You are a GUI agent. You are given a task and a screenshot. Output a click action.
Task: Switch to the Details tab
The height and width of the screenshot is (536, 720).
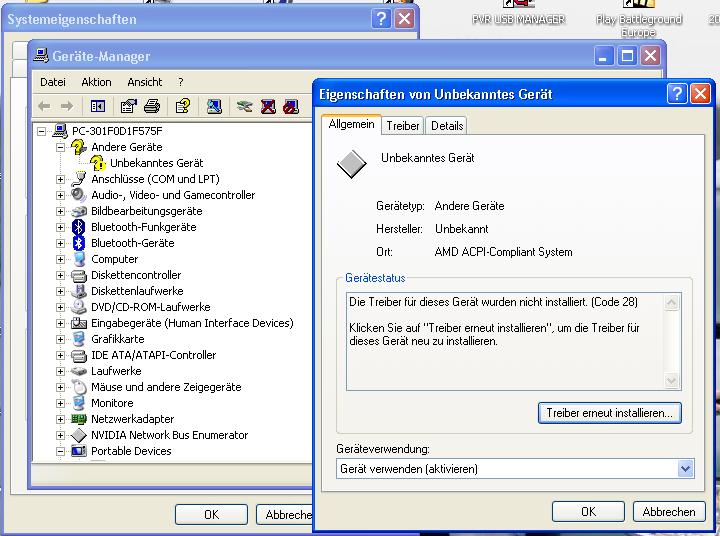click(447, 126)
